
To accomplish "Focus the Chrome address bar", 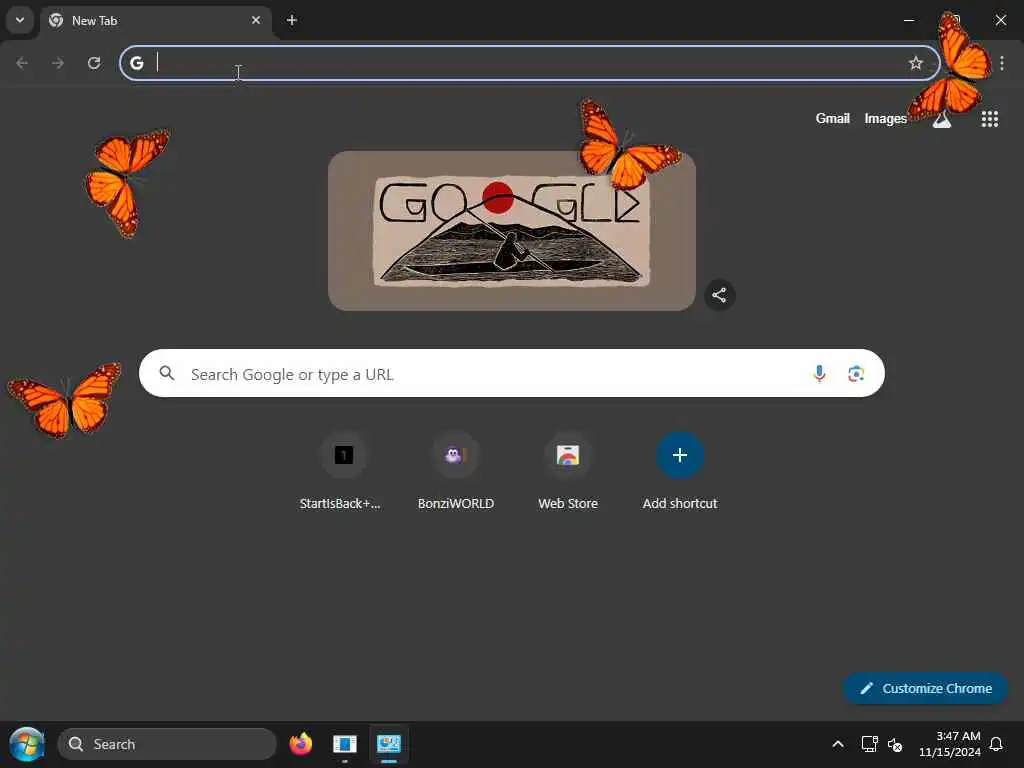I will tap(530, 63).
